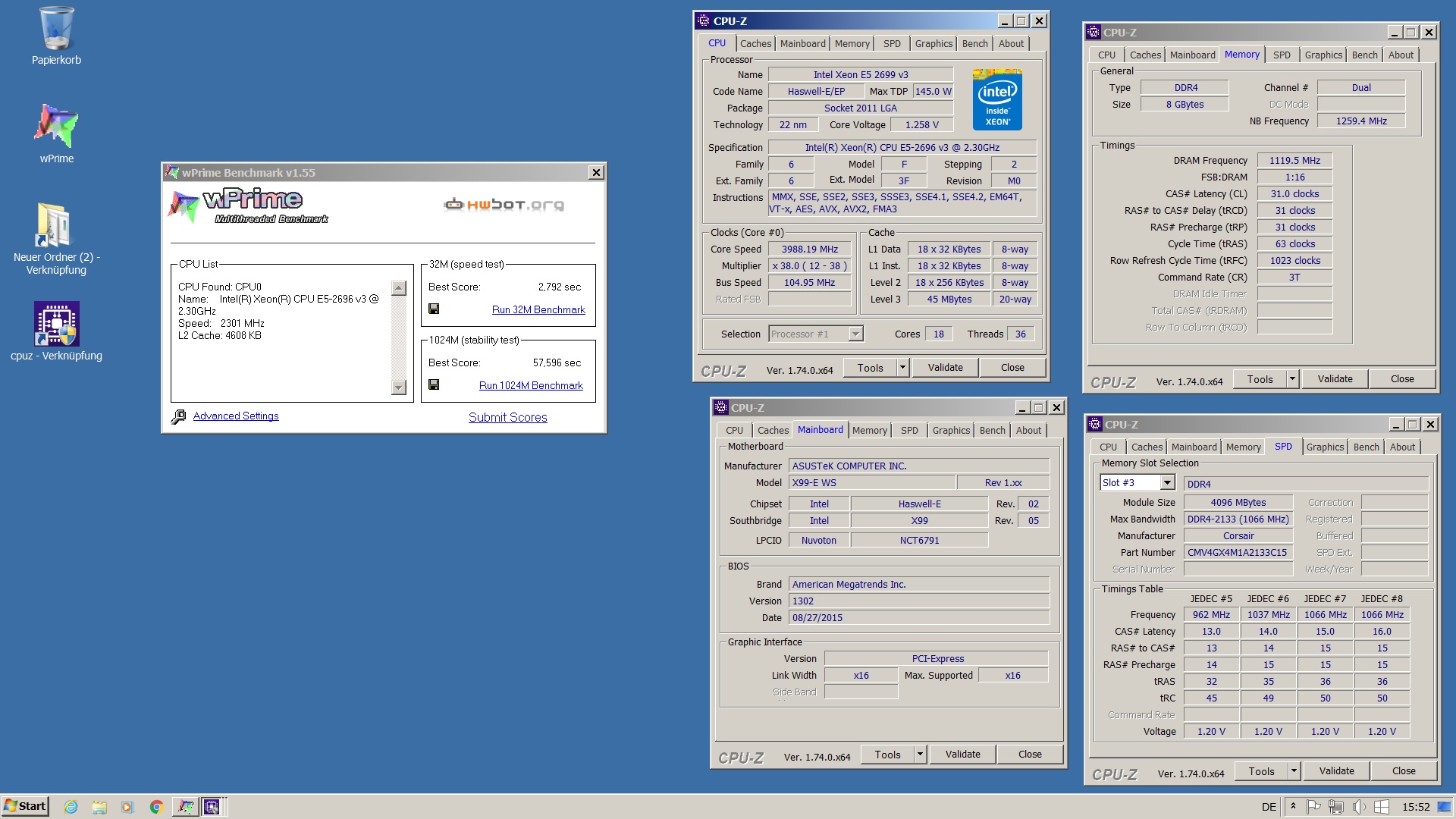Open the Action Center flag tray icon
Image resolution: width=1456 pixels, height=819 pixels.
click(1314, 807)
